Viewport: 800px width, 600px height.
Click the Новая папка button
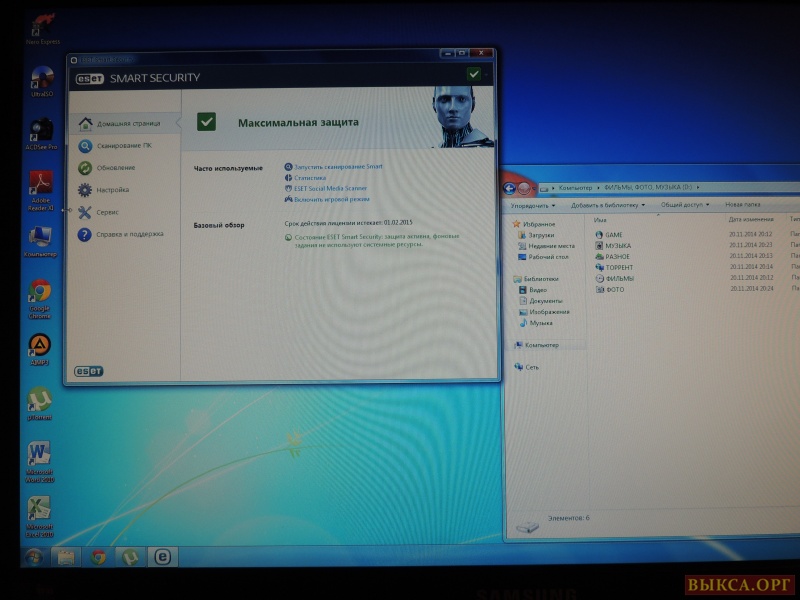click(742, 205)
